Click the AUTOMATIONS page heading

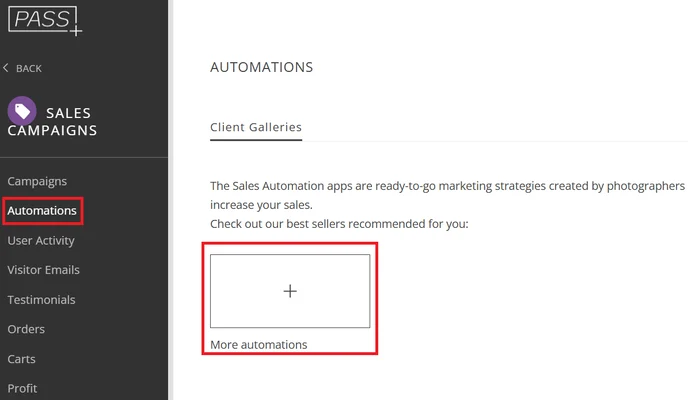point(261,67)
